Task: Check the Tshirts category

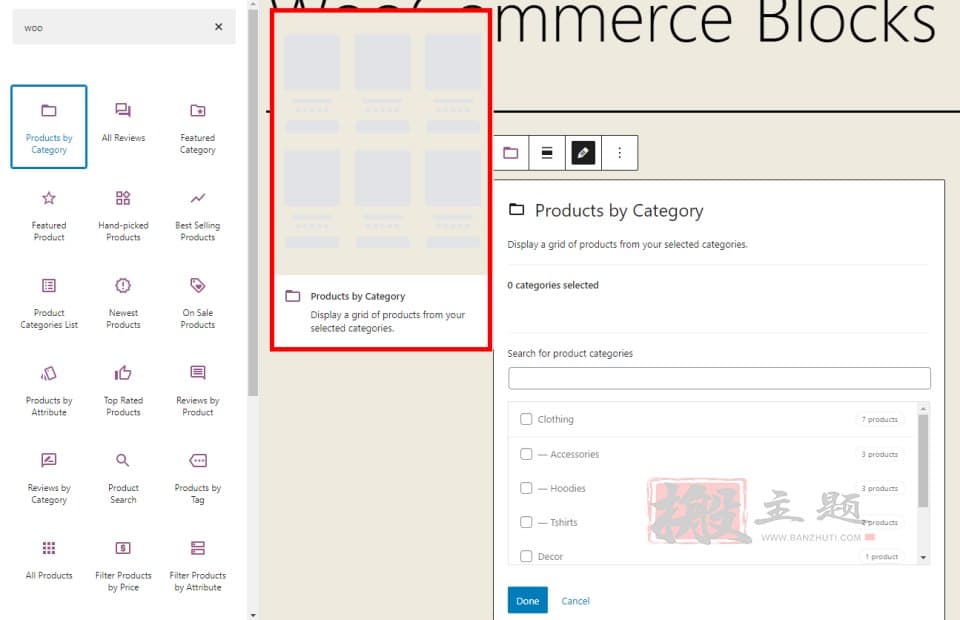Action: [526, 522]
